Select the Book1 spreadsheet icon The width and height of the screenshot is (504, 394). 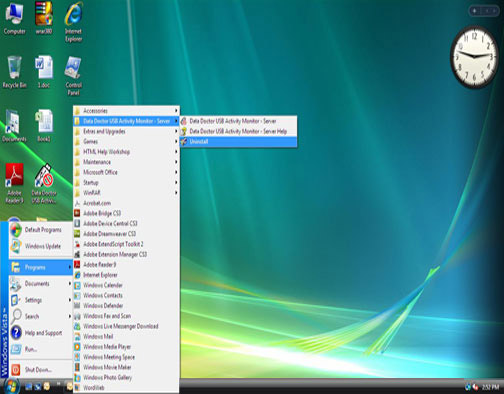[44, 126]
